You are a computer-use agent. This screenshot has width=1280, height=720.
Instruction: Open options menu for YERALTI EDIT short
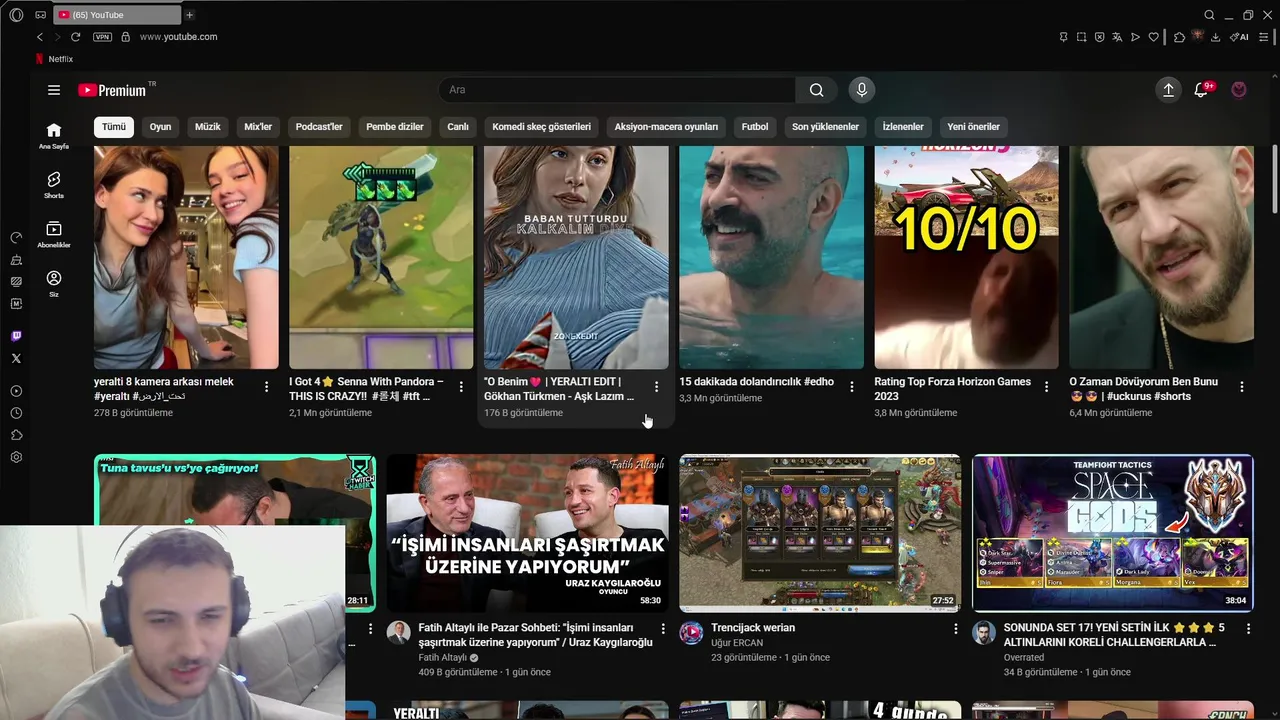(x=656, y=387)
